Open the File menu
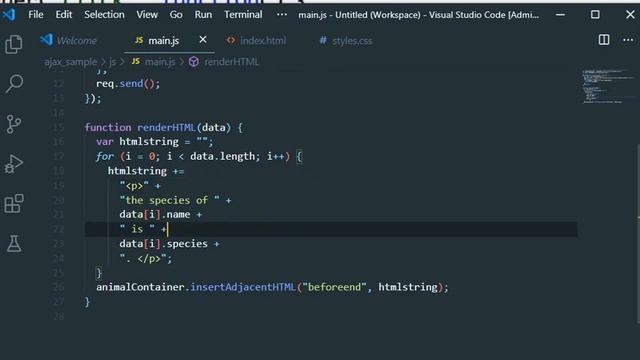The width and height of the screenshot is (640, 360). point(36,15)
